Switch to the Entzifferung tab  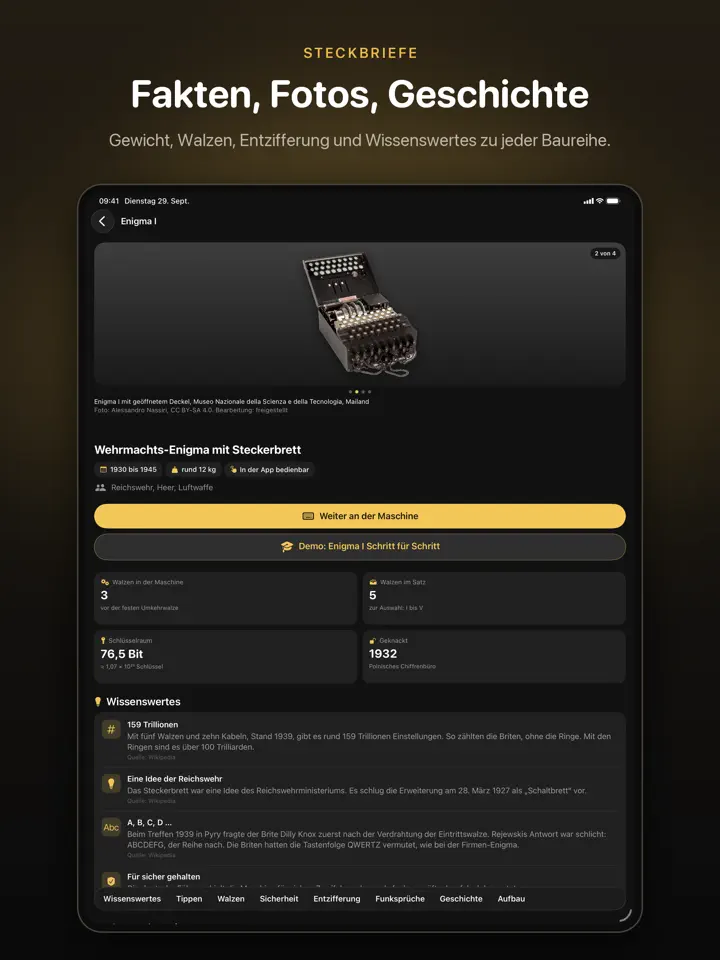[337, 899]
